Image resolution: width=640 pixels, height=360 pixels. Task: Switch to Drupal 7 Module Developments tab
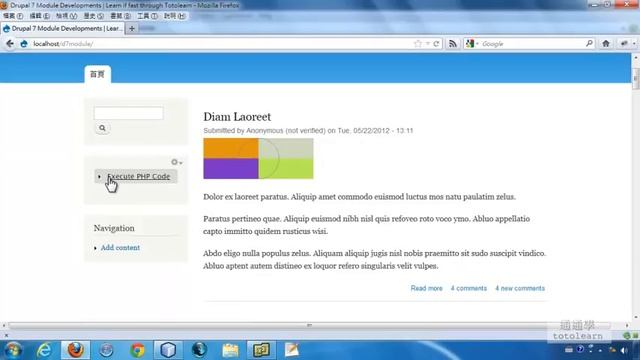(x=62, y=29)
